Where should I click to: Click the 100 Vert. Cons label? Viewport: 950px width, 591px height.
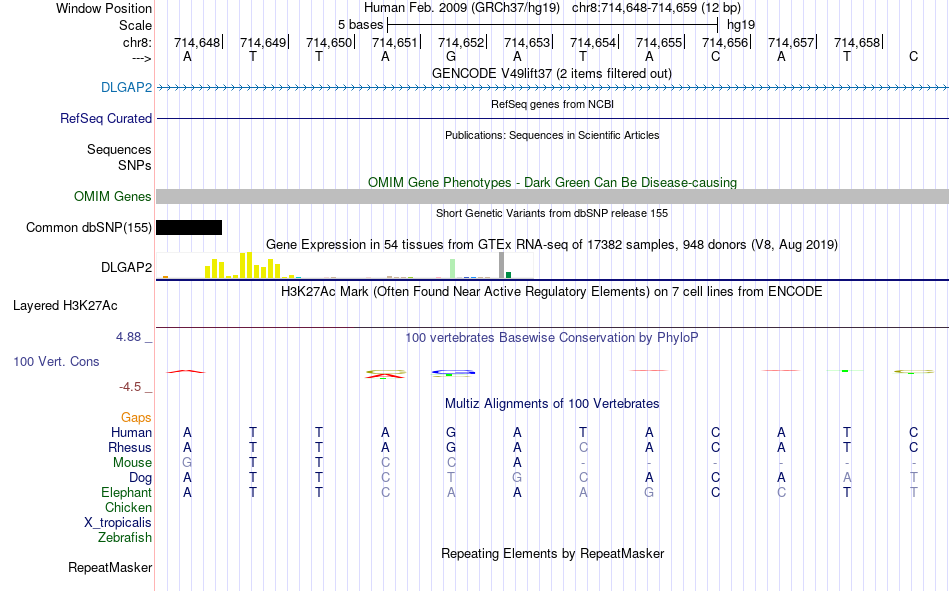[x=56, y=361]
